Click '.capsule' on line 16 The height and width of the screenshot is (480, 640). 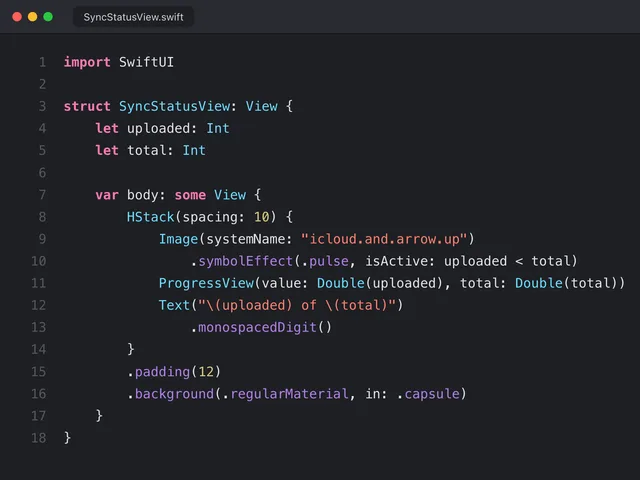click(428, 393)
